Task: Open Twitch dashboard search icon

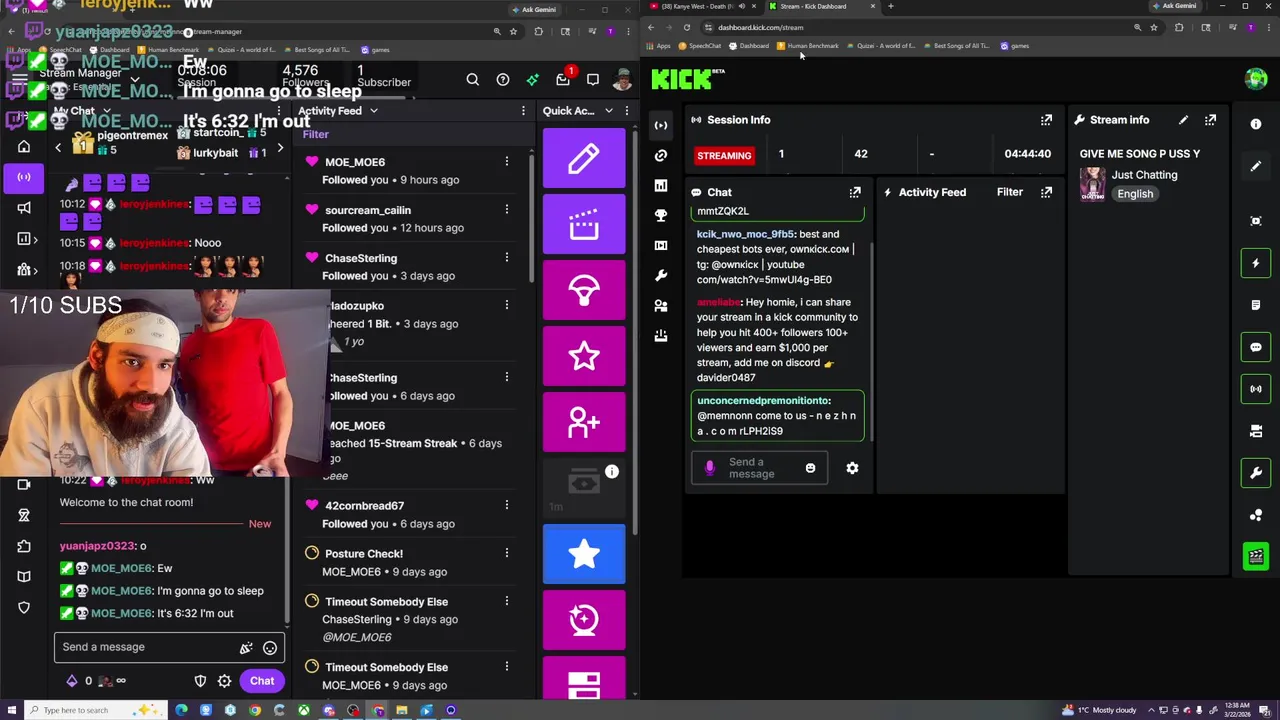Action: [472, 80]
